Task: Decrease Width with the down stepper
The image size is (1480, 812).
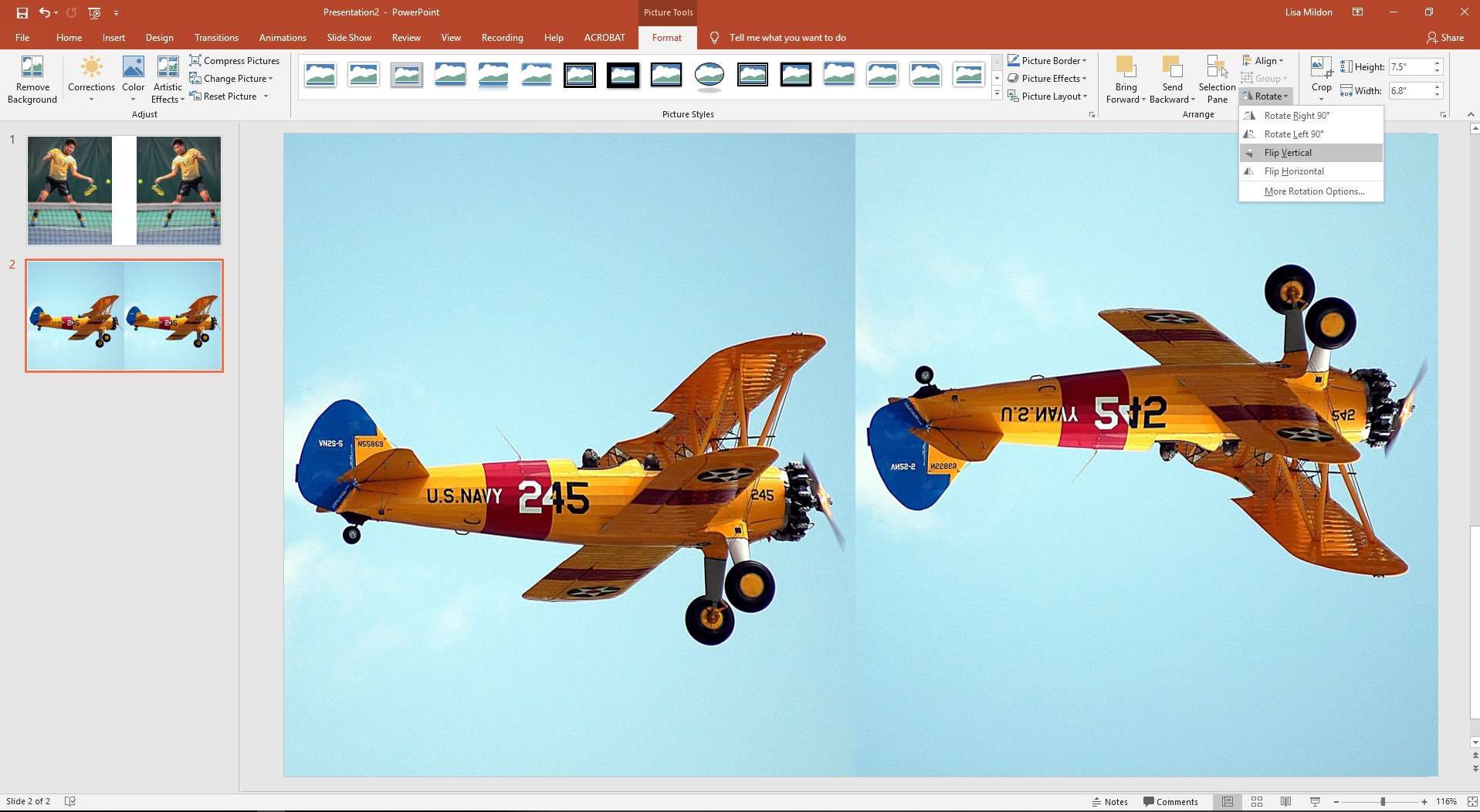Action: click(1438, 94)
